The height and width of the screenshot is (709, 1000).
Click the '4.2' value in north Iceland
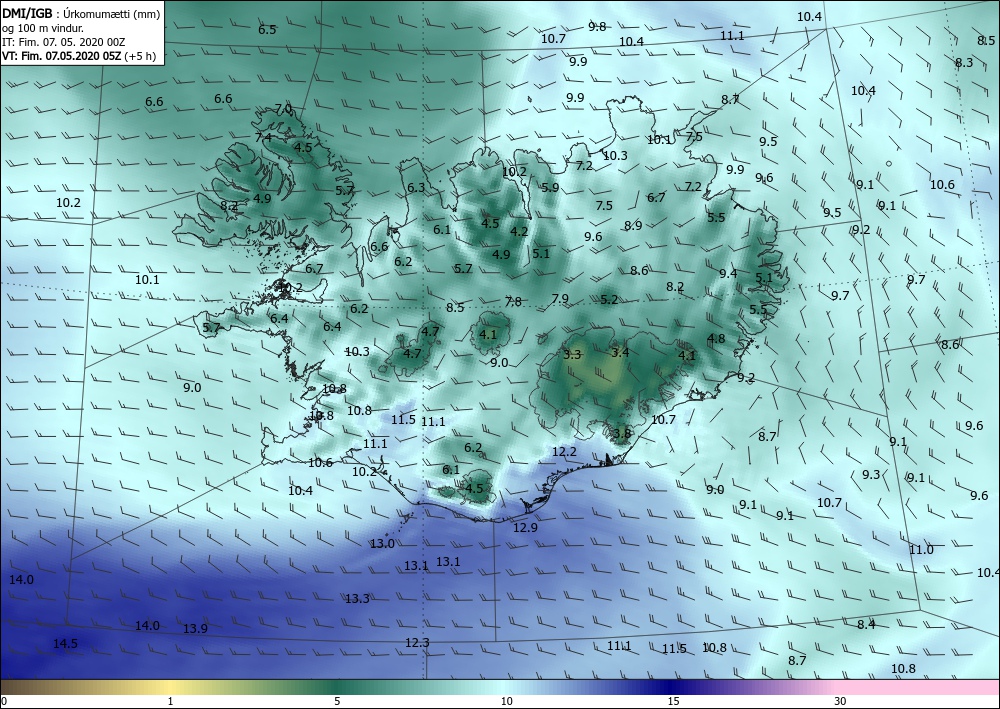tap(519, 231)
